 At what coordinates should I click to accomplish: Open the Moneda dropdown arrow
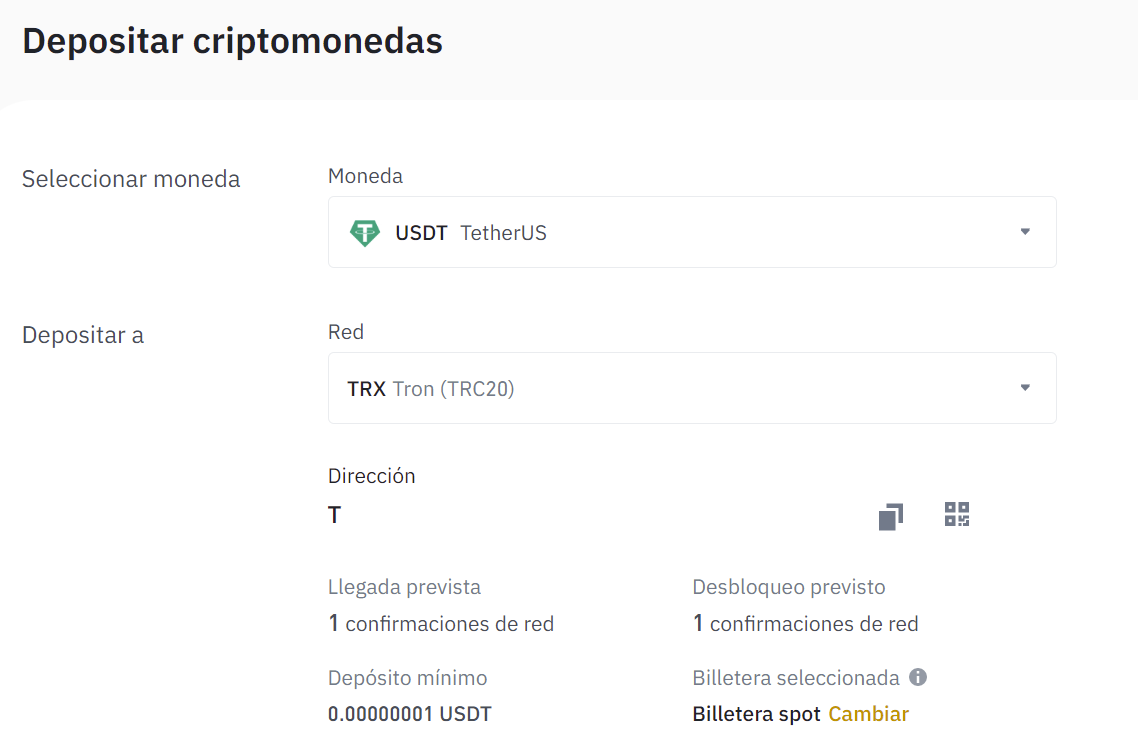(x=1024, y=232)
